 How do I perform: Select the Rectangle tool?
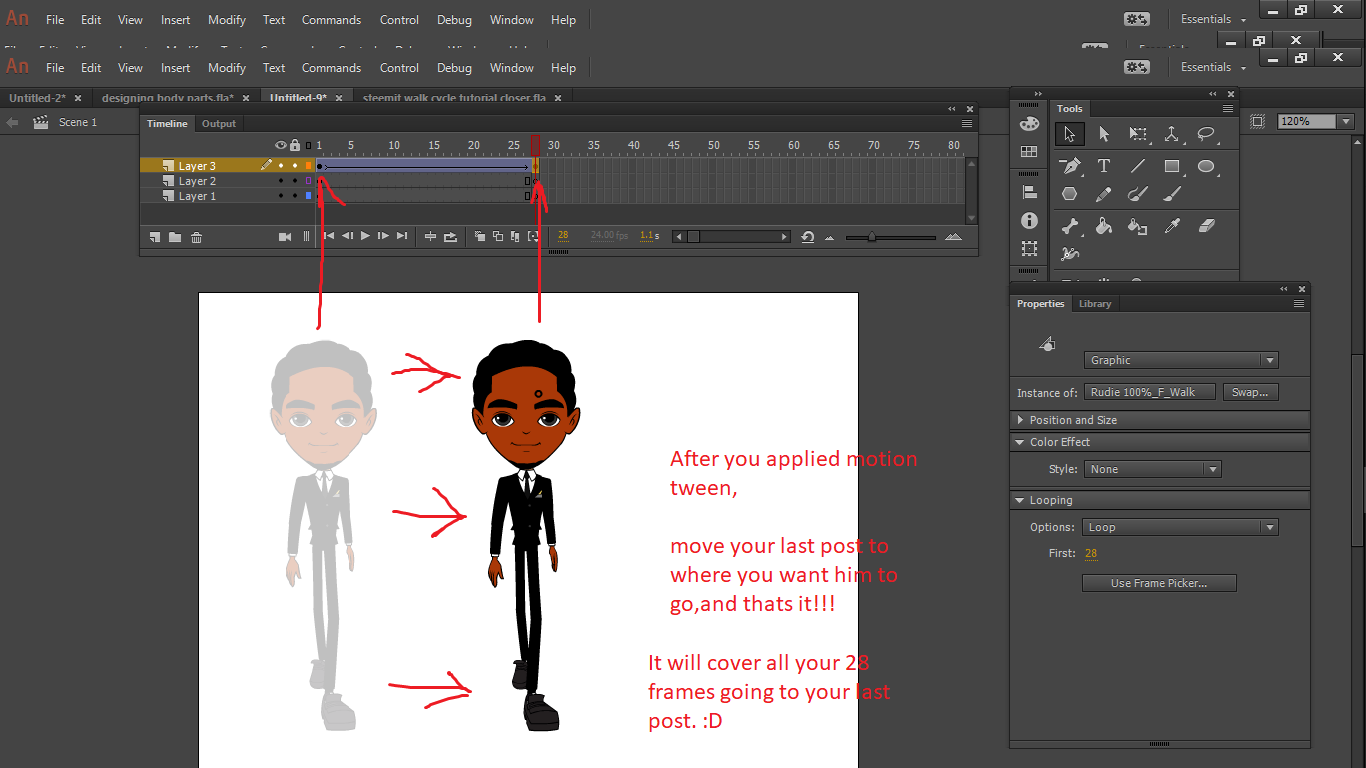pos(1172,166)
